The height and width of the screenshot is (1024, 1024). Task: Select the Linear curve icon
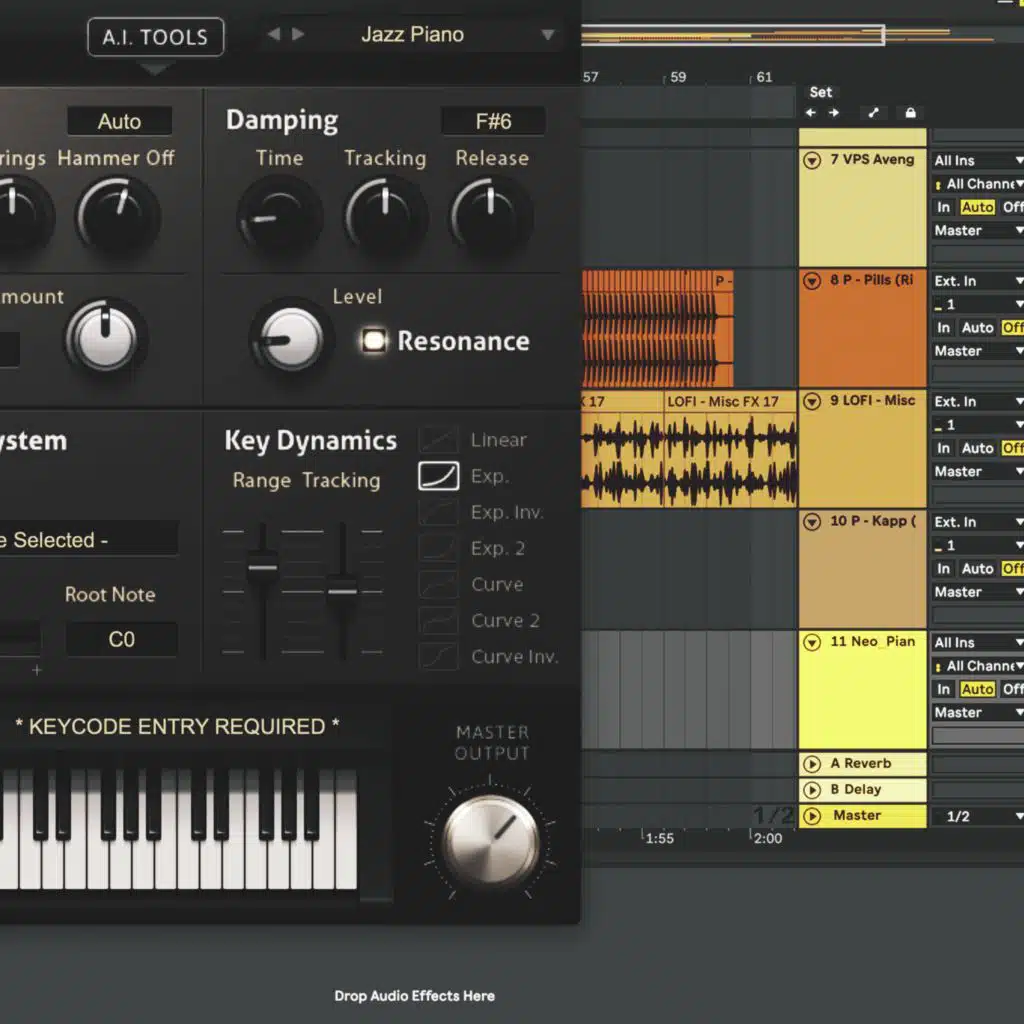click(x=438, y=440)
